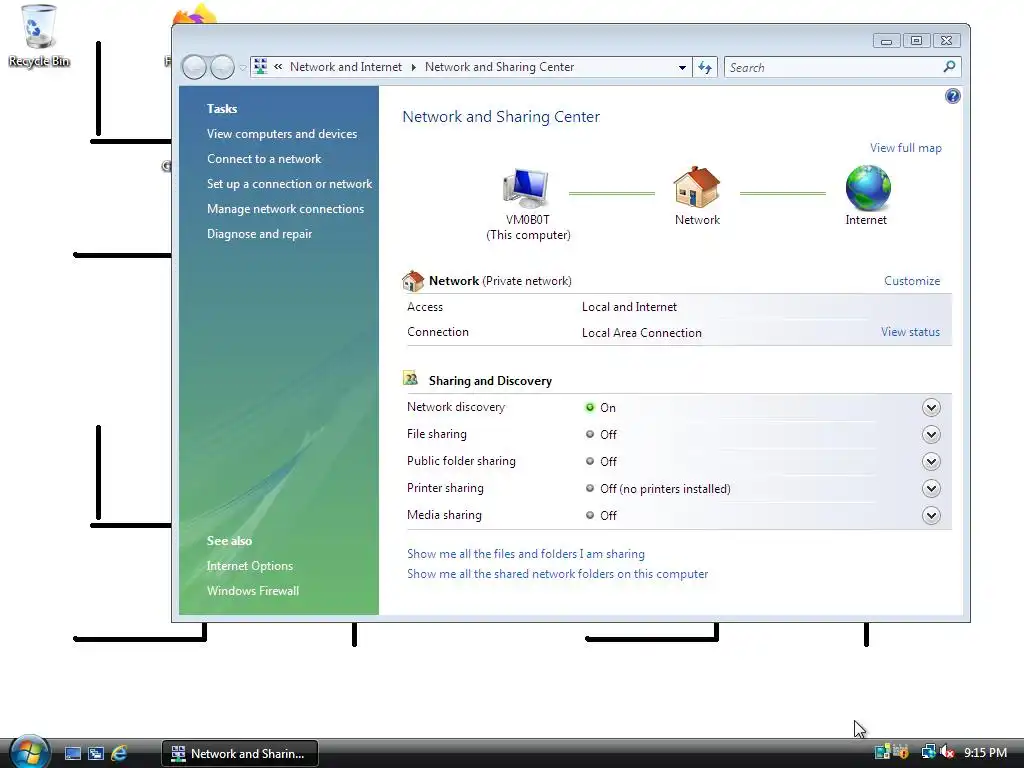Launch Internet Explorer from quick launch
The width and height of the screenshot is (1024, 768).
point(119,754)
